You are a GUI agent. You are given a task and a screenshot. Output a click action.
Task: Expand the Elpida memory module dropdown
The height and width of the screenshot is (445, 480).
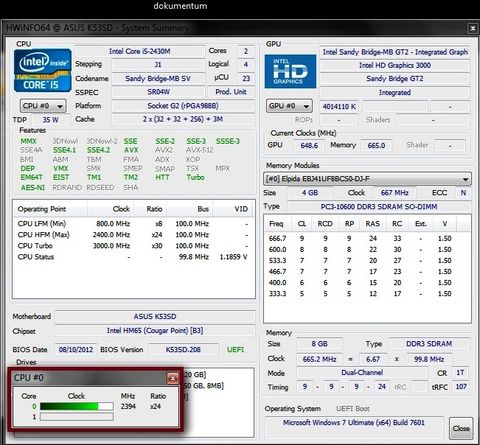click(367, 179)
